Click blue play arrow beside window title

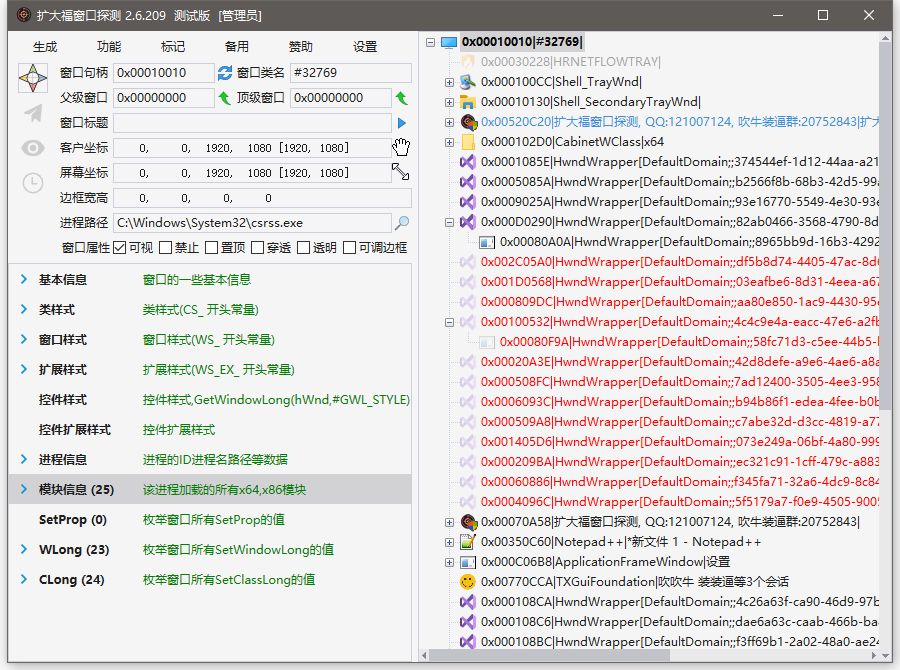click(x=402, y=123)
